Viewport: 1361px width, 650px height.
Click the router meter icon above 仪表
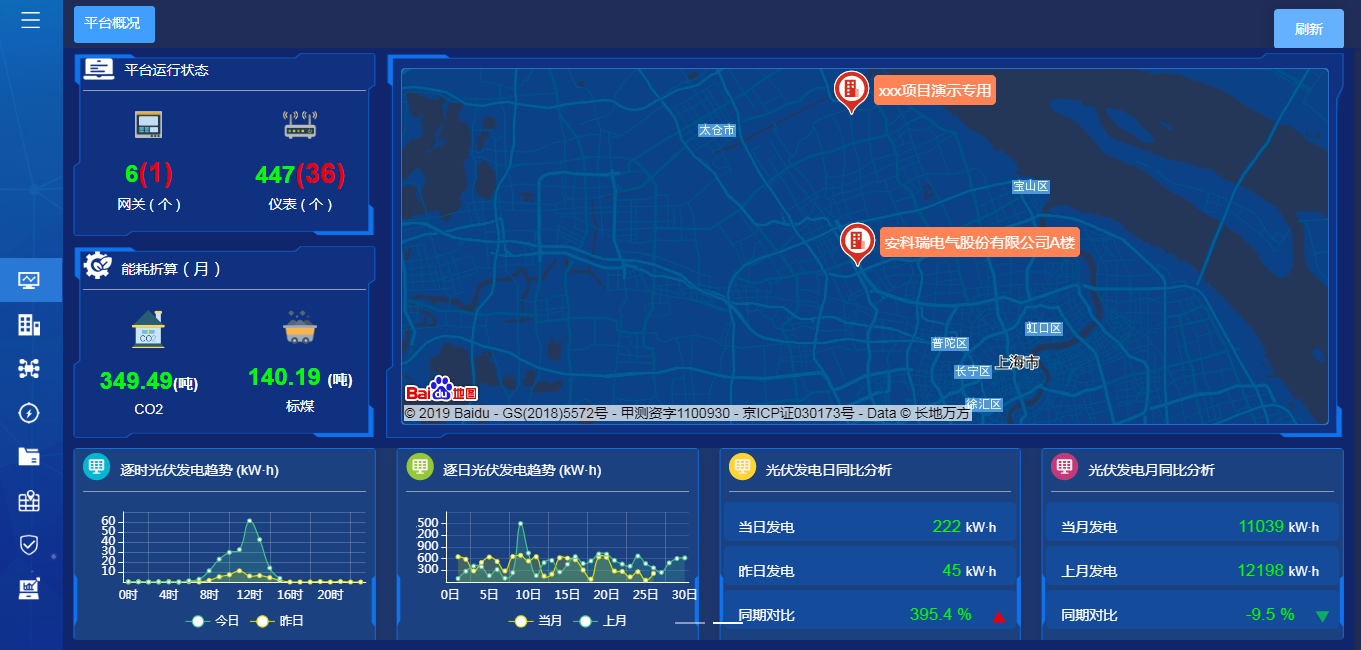pos(299,125)
